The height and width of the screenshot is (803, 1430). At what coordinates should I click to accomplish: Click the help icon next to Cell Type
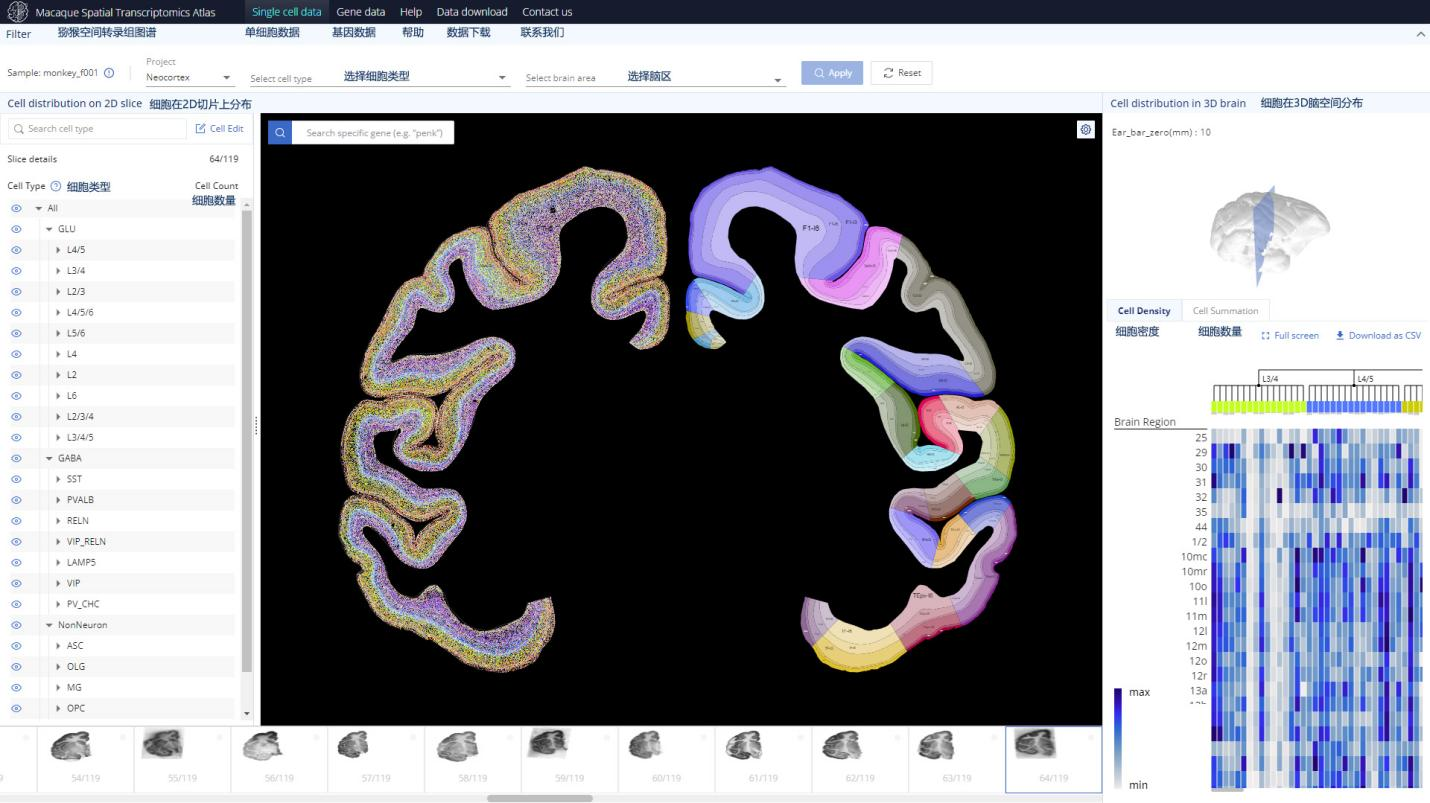(x=56, y=186)
